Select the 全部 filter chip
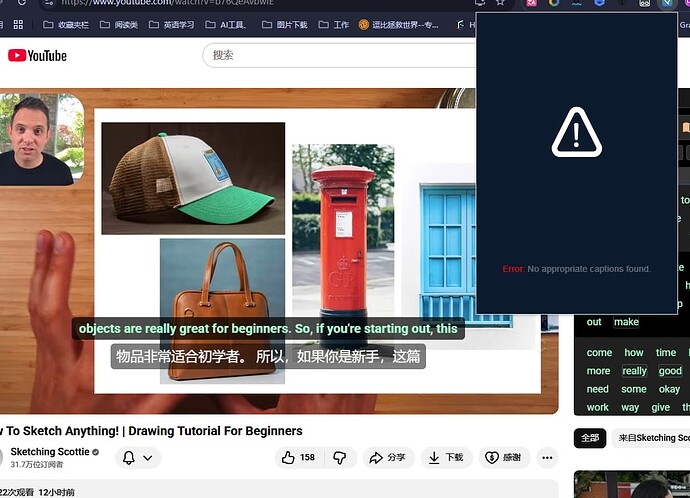The image size is (690, 498). (590, 438)
